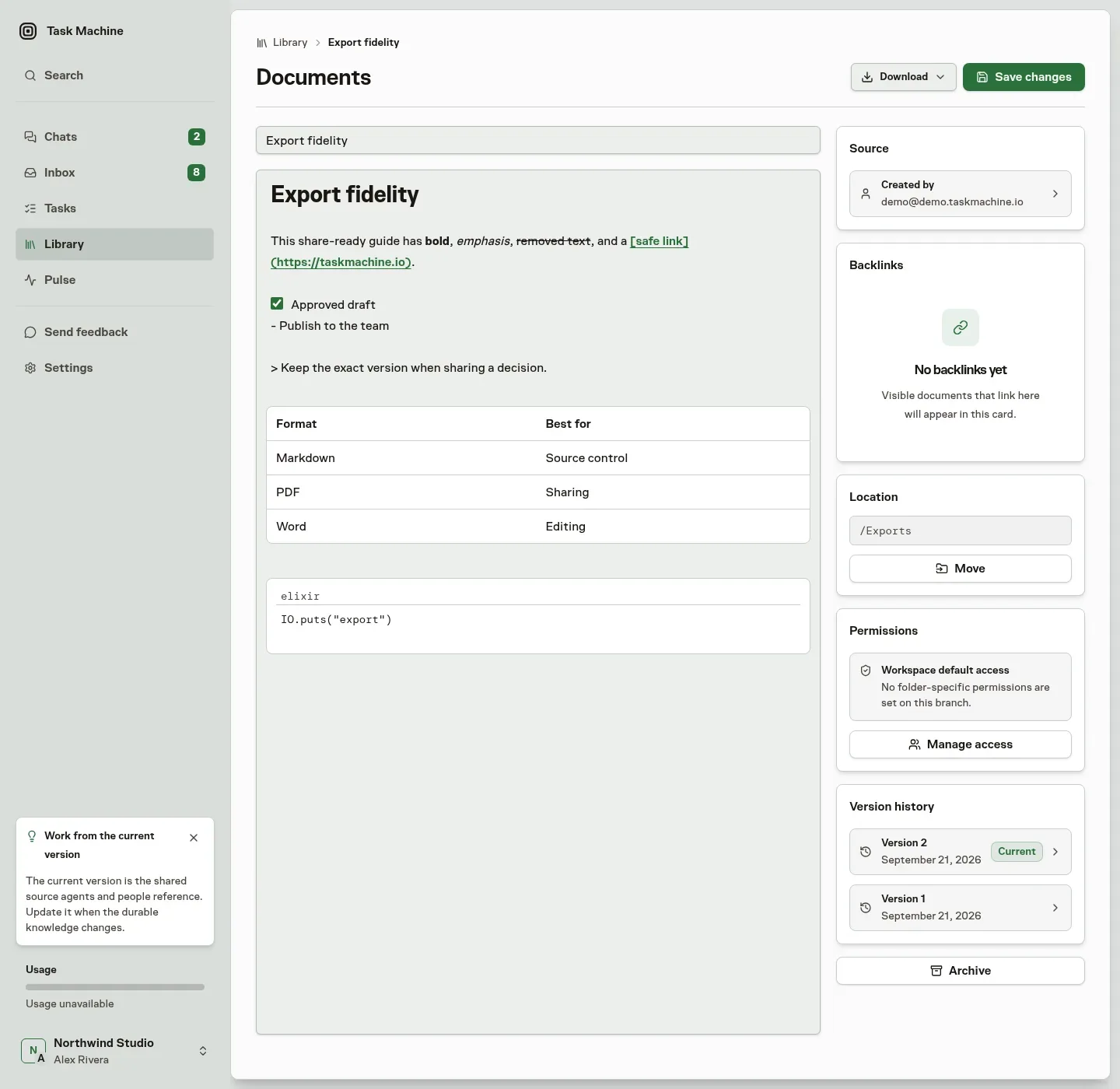Click the backlinks chain link icon
Screen dimensions: 1120x1089
tap(961, 327)
